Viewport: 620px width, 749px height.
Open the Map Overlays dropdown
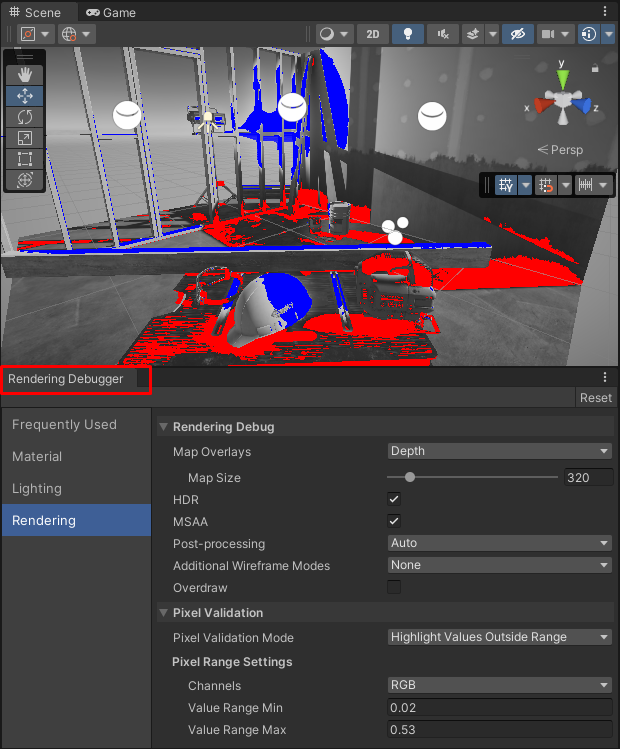point(499,451)
